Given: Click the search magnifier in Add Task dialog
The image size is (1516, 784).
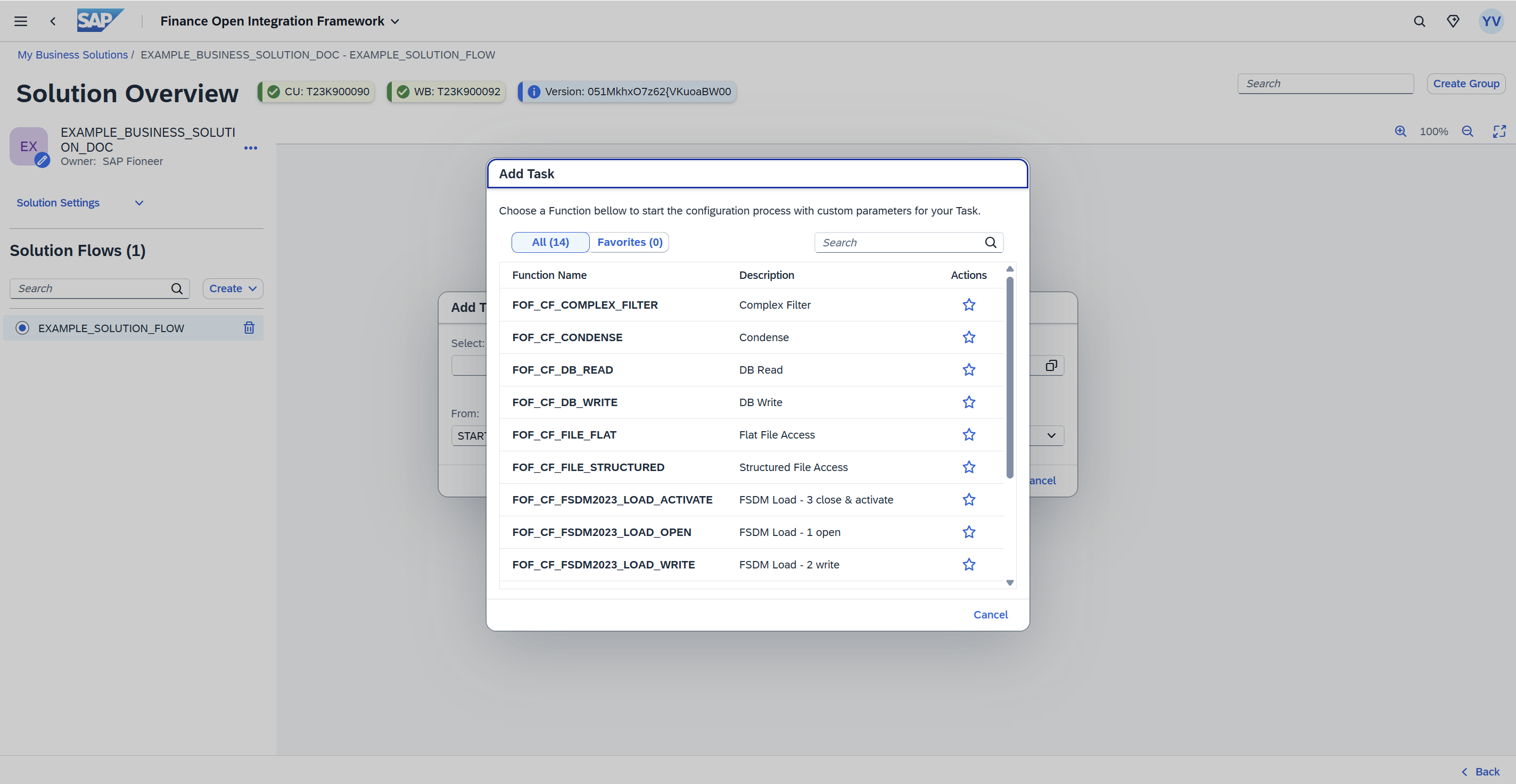Looking at the screenshot, I should tap(991, 243).
